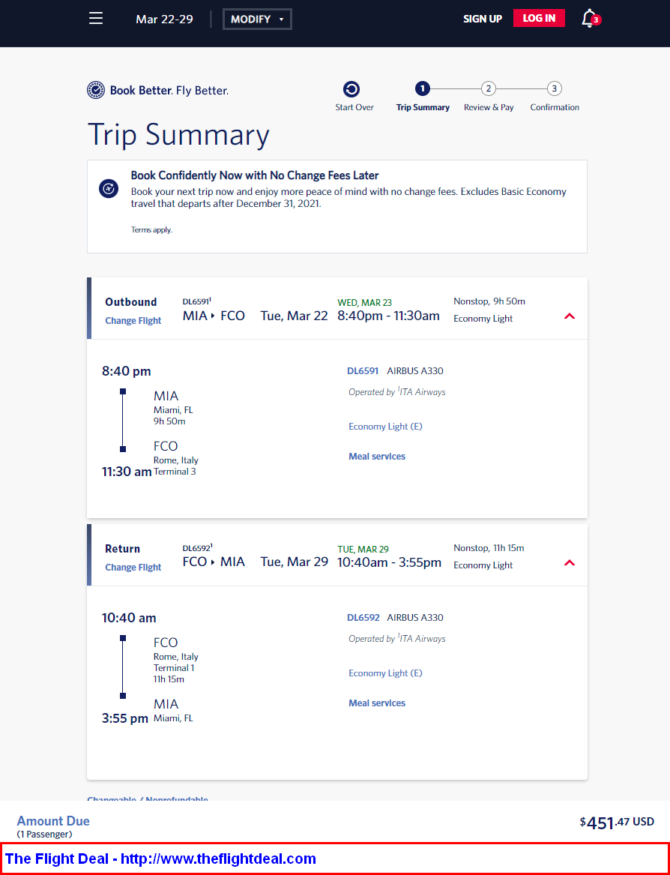Screen dimensions: 670x875
Task: Click the no change fees shield icon
Action: click(108, 189)
